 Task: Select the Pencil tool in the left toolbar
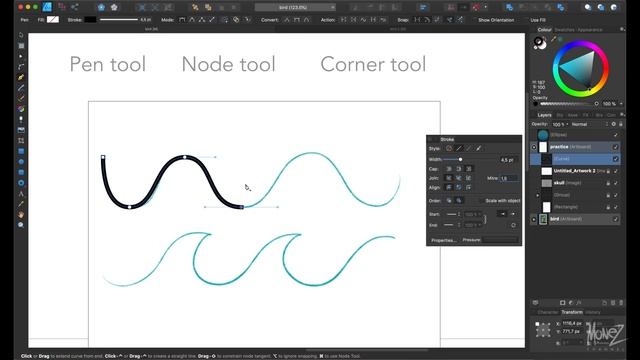pyautogui.click(x=21, y=88)
